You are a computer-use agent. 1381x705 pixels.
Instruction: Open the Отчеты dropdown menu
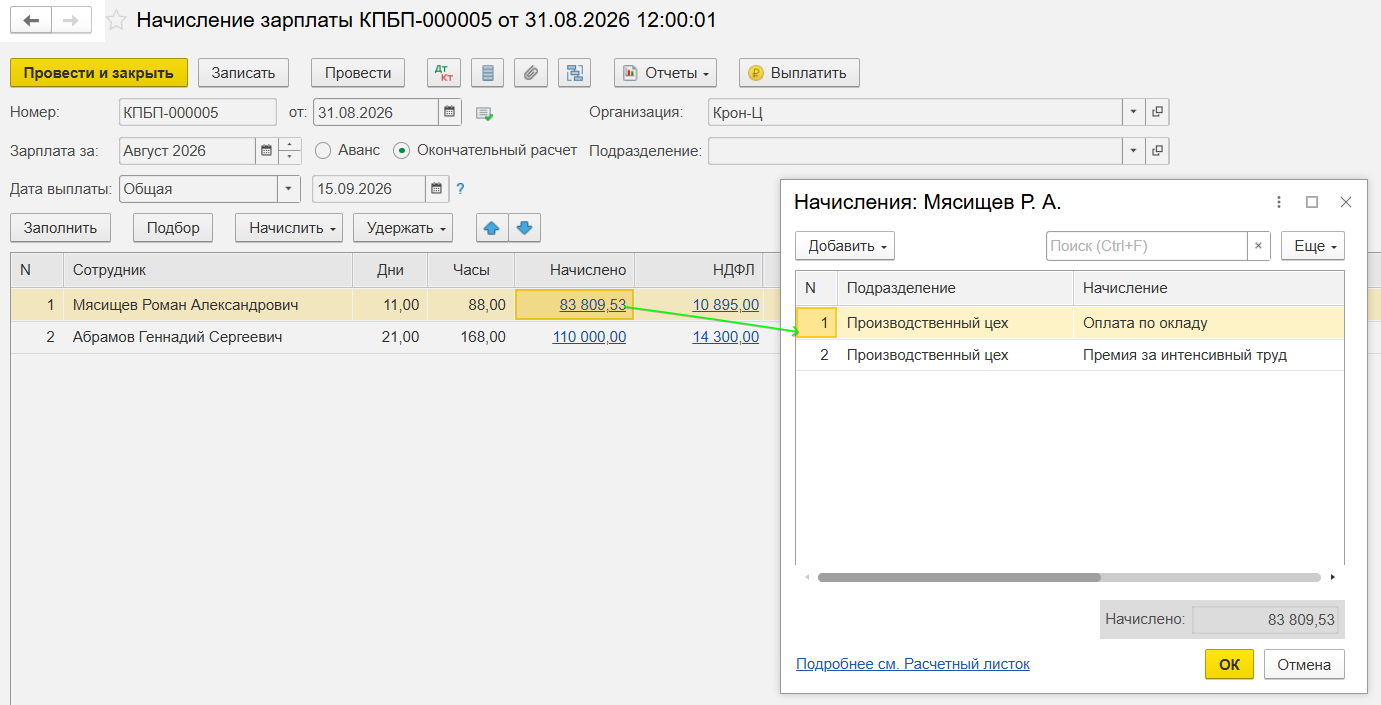666,73
